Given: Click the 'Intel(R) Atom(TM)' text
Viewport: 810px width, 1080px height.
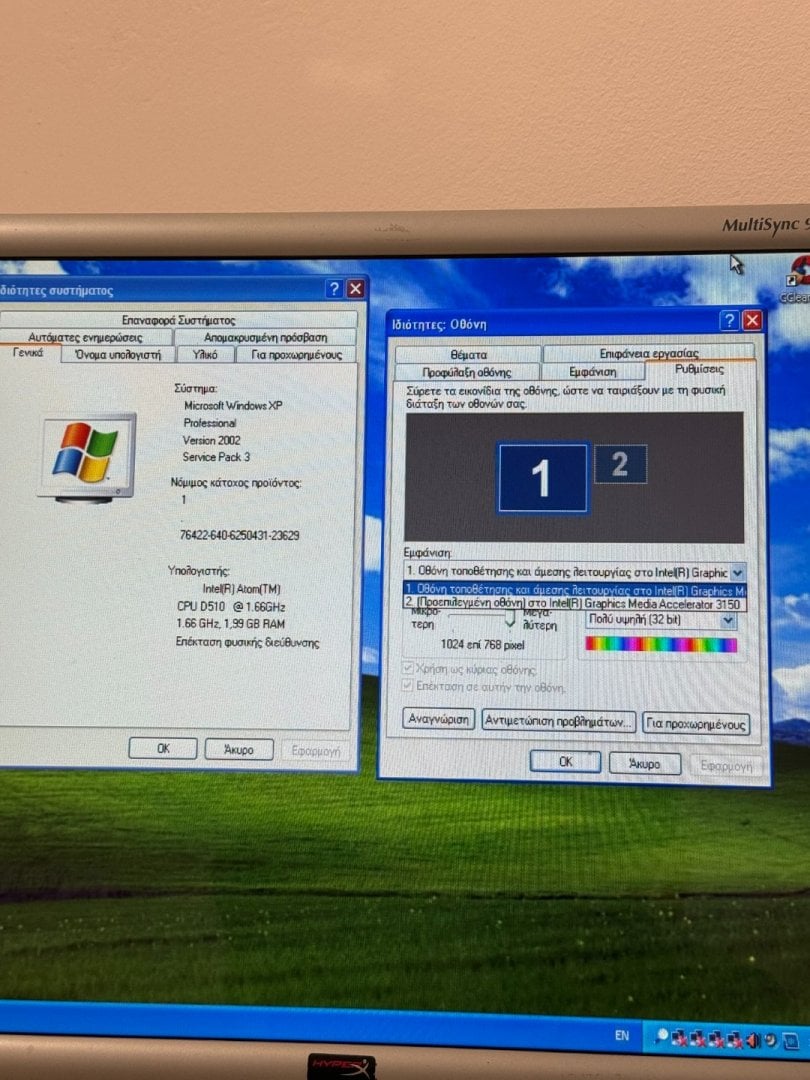Looking at the screenshot, I should tap(241, 589).
